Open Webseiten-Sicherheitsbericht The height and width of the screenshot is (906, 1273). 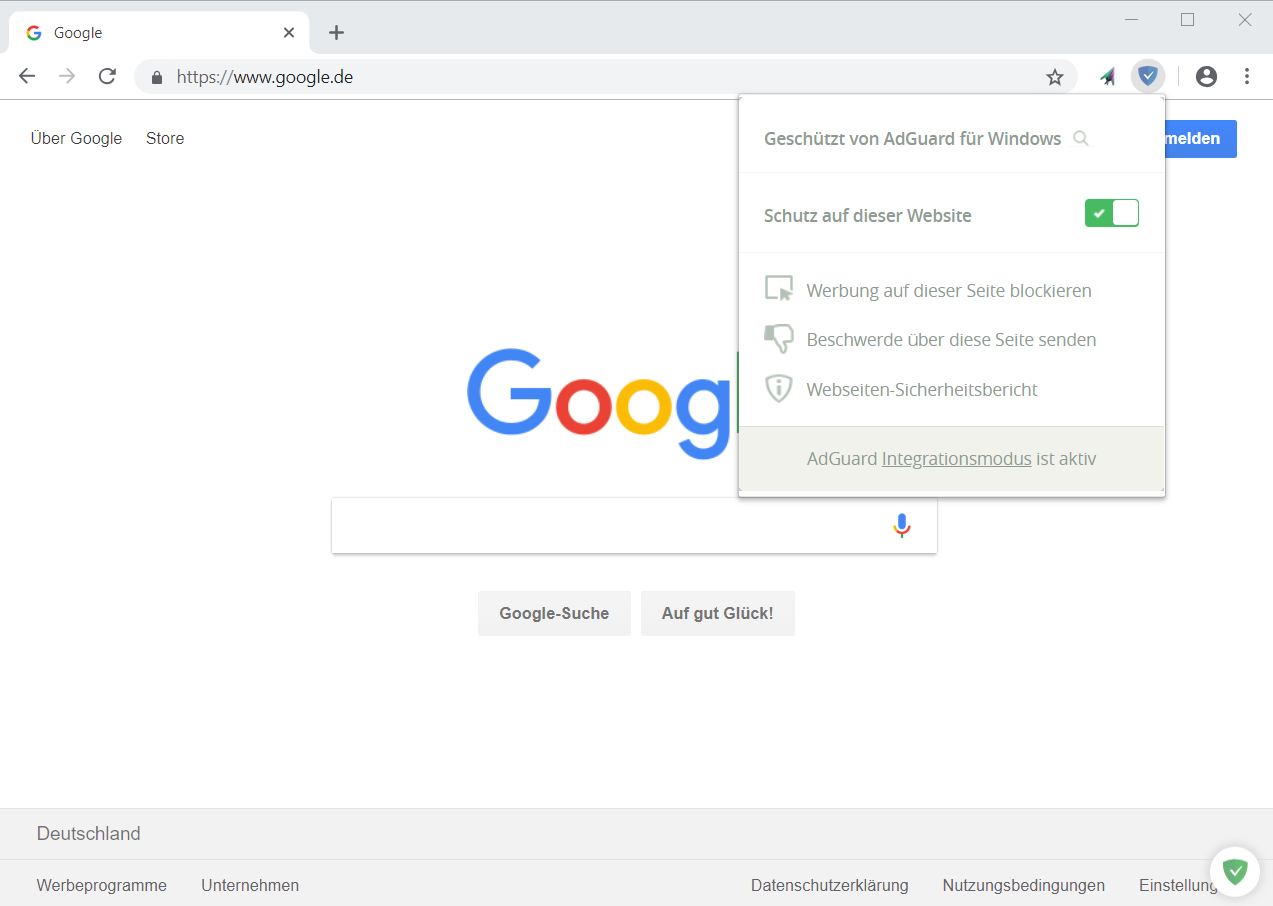(922, 390)
